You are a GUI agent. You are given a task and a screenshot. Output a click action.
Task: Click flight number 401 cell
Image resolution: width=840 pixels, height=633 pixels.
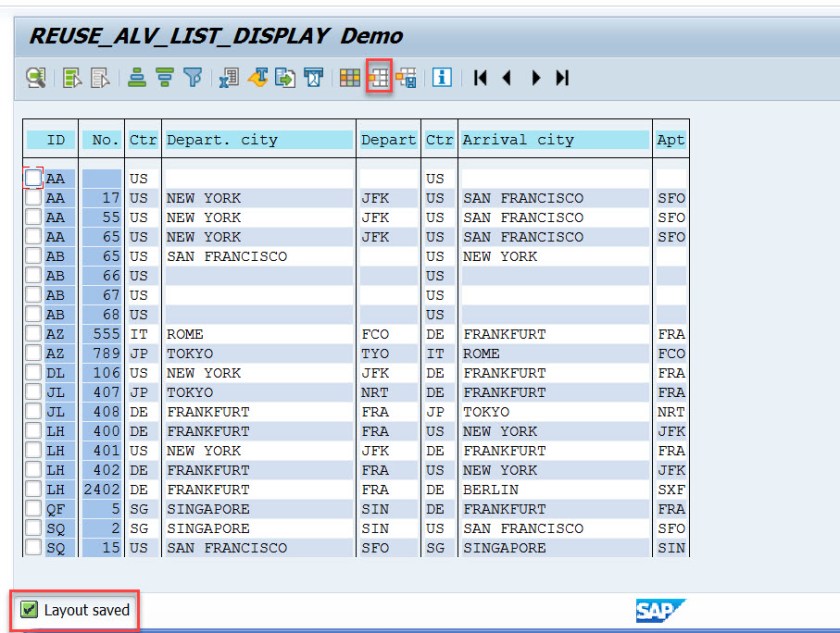106,451
